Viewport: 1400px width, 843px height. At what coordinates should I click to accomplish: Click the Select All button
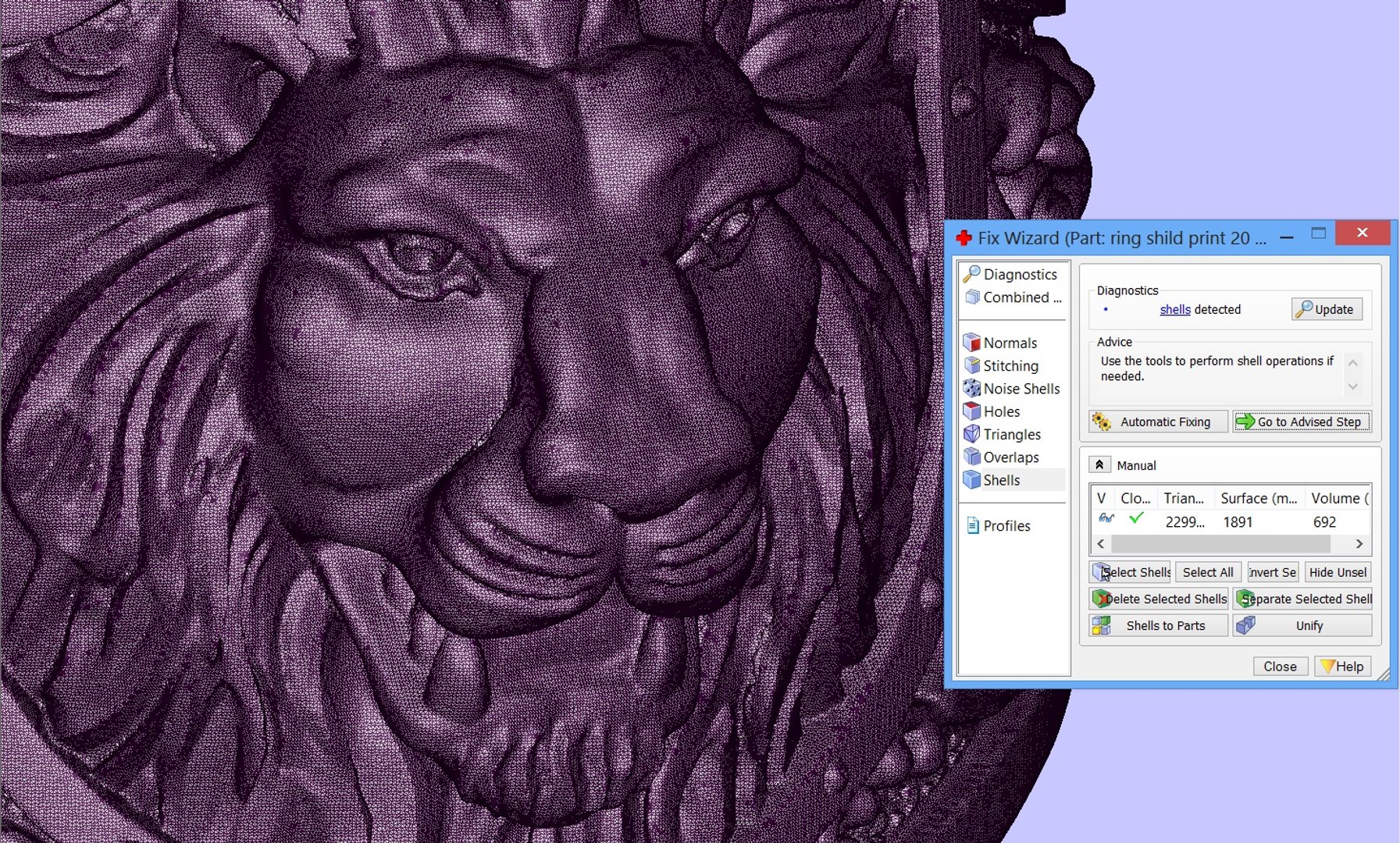click(1208, 572)
